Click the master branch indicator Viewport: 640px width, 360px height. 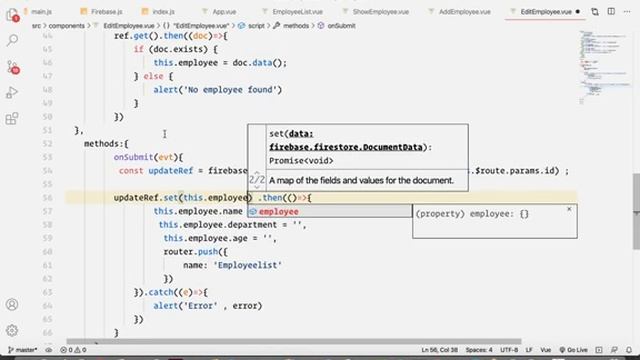(x=22, y=350)
